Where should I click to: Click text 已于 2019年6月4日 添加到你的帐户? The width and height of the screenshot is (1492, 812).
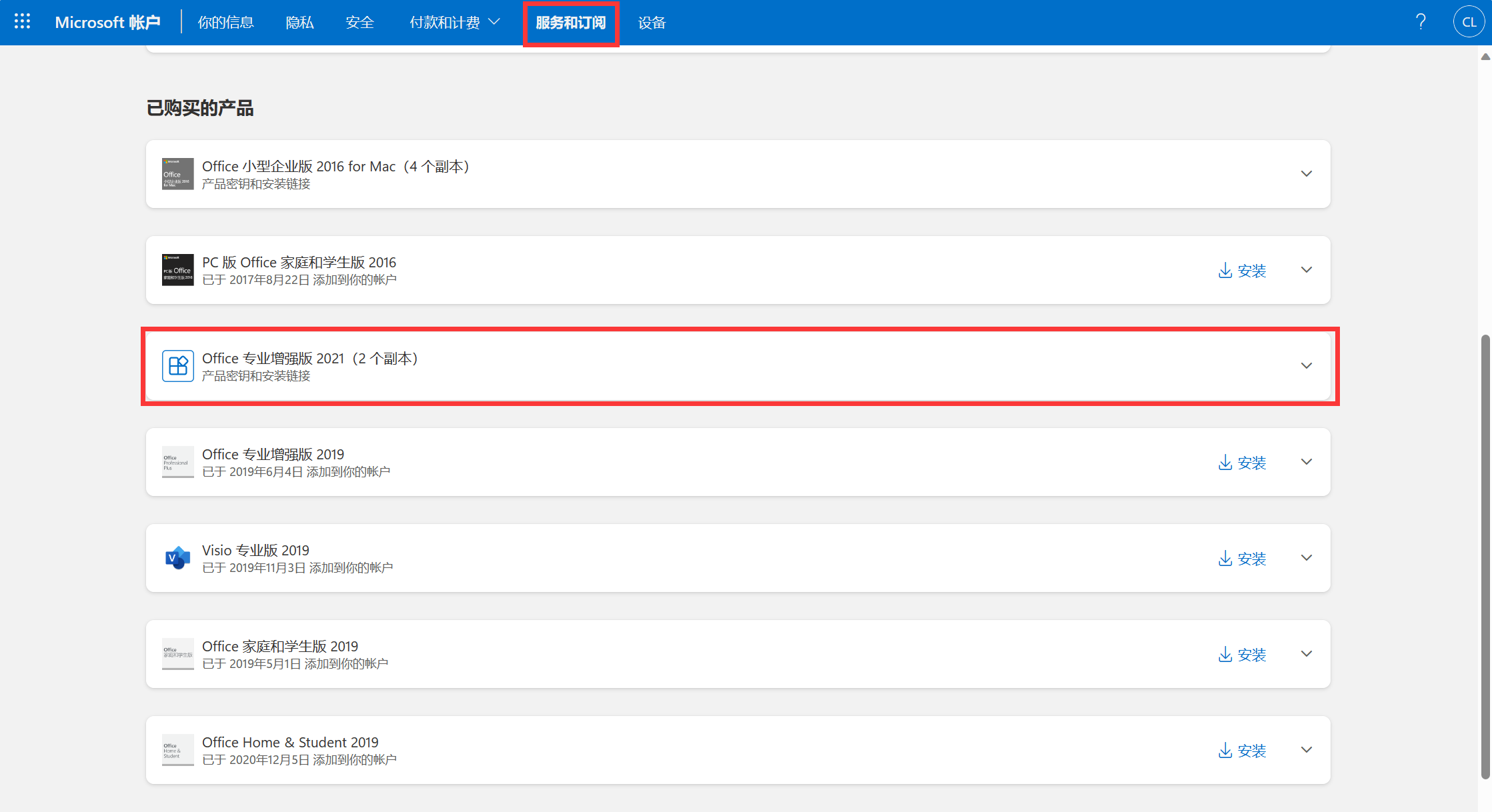[x=296, y=472]
